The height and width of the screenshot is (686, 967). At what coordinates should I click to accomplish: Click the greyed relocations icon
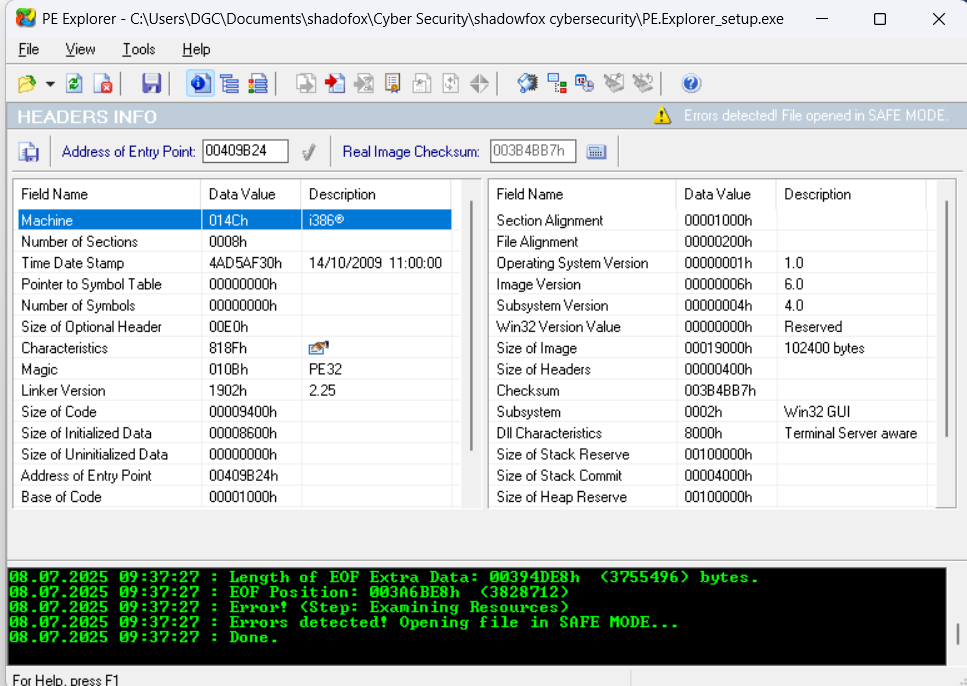point(451,83)
